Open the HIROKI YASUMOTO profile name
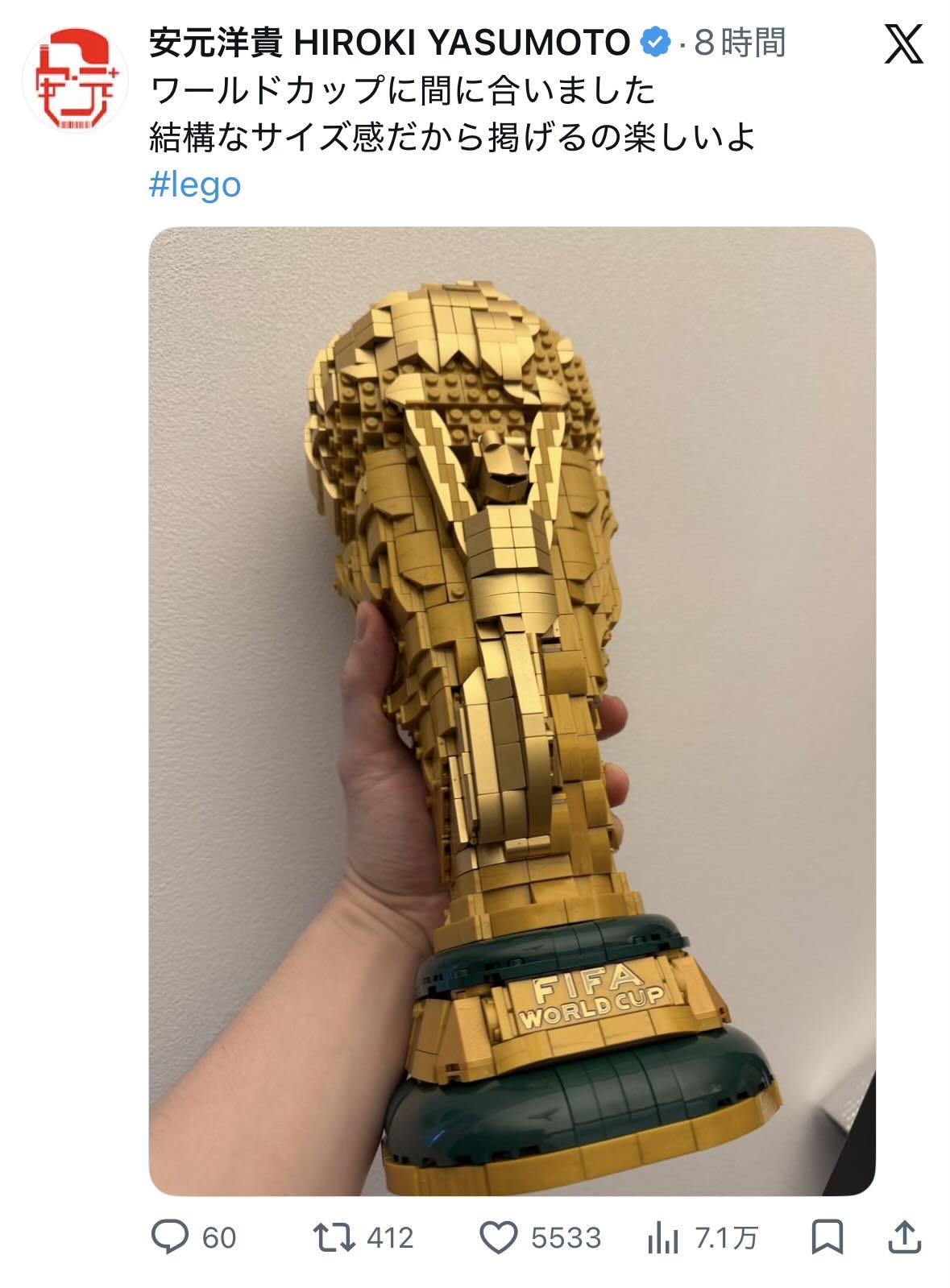 pos(462,42)
